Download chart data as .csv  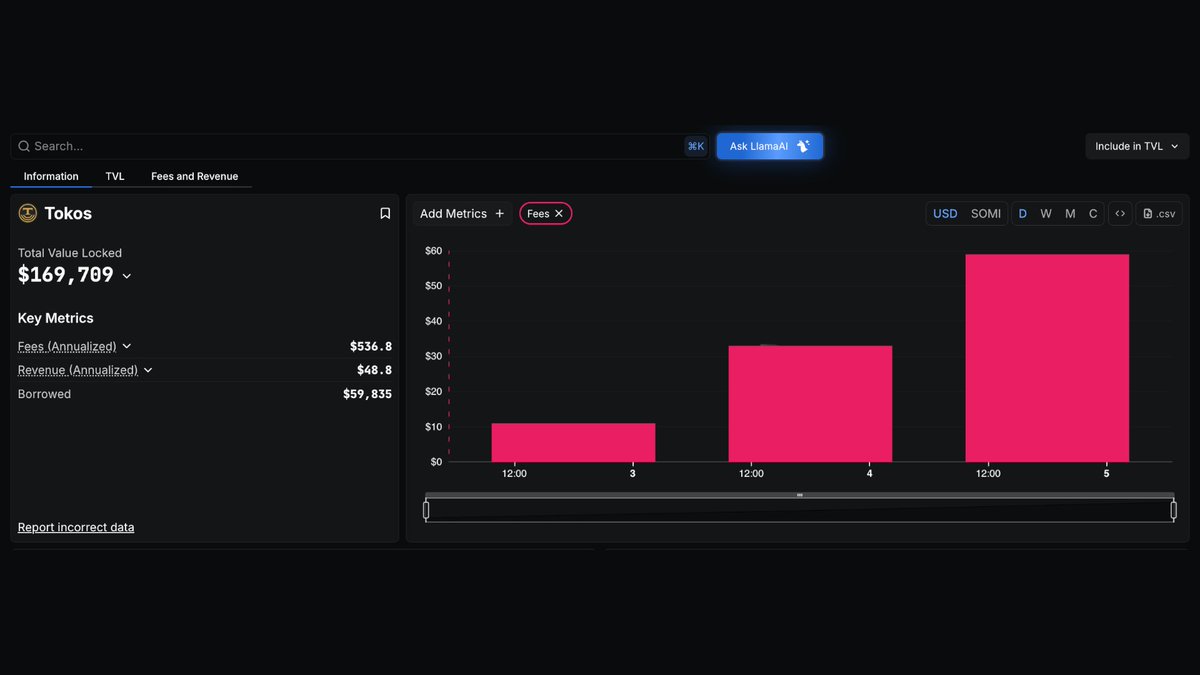coord(1159,213)
